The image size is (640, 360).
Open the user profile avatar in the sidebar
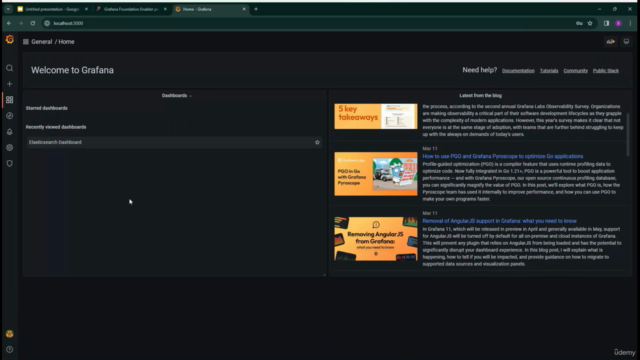point(9,334)
